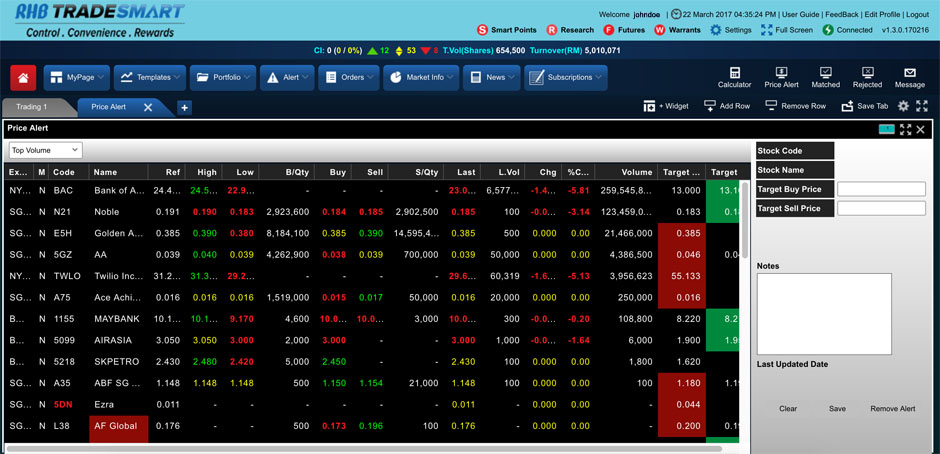Save the price alert

(837, 408)
